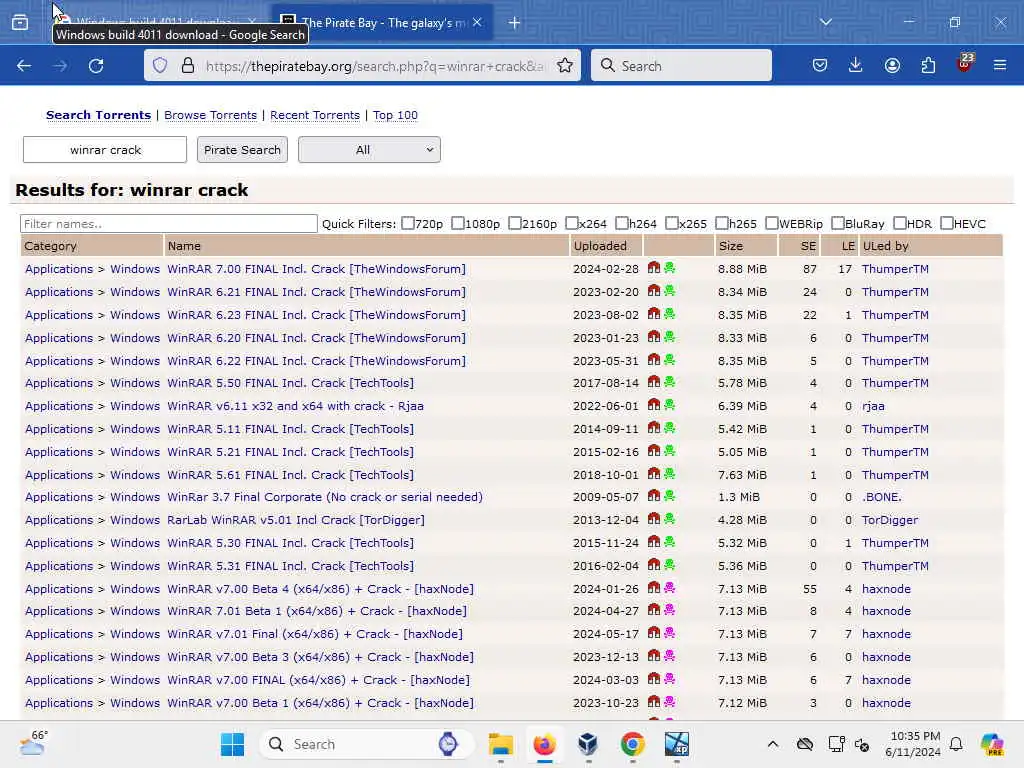Open WinRAR 6.23 FINAL Incl. Crack torrent
The height and width of the screenshot is (768, 1024).
(x=316, y=315)
